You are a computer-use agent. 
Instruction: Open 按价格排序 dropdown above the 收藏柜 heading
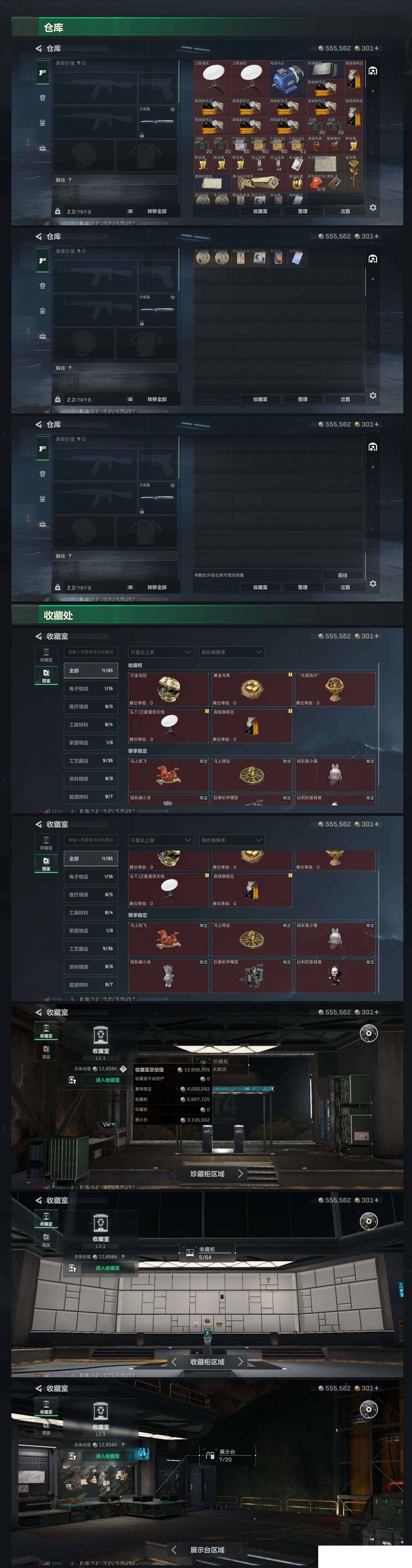232,652
